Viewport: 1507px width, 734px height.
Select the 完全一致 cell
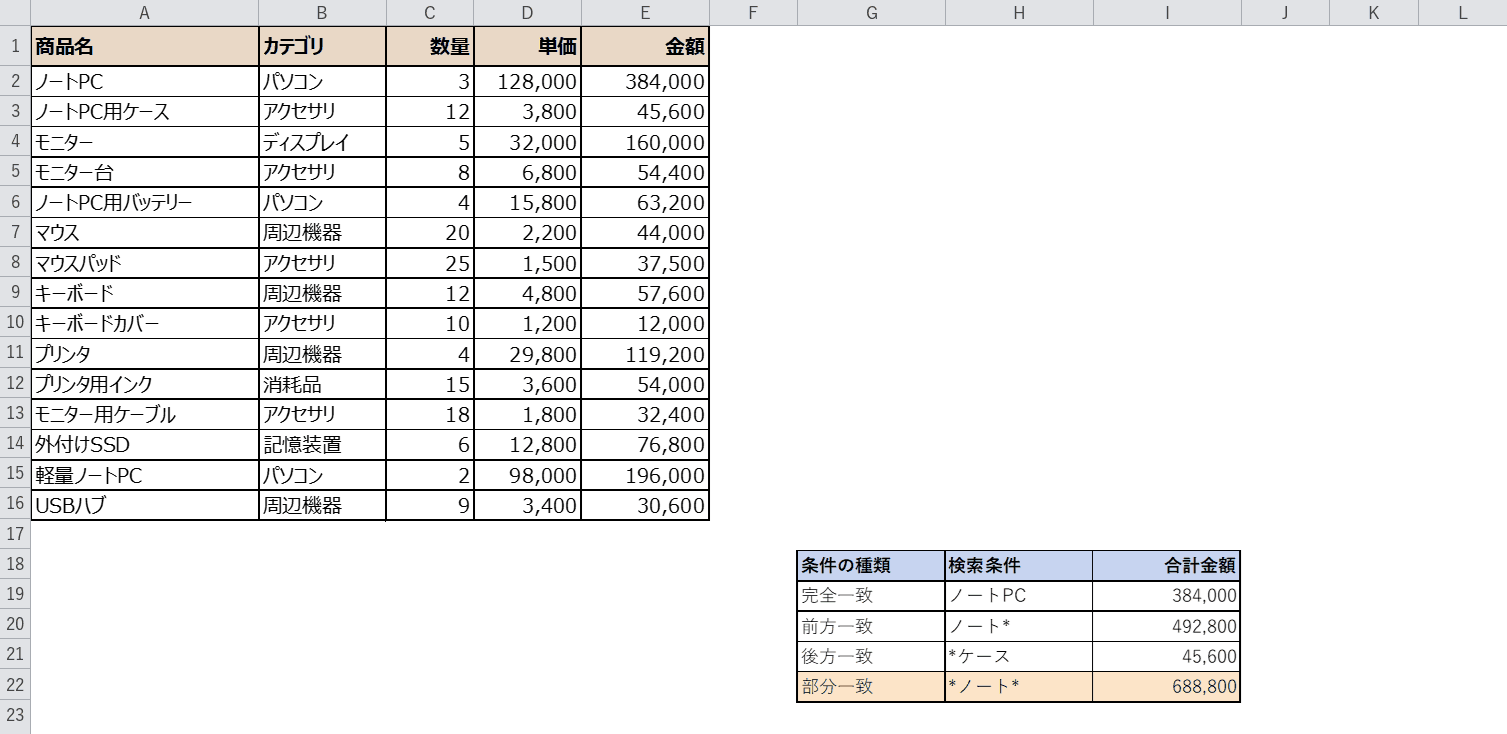pos(870,596)
